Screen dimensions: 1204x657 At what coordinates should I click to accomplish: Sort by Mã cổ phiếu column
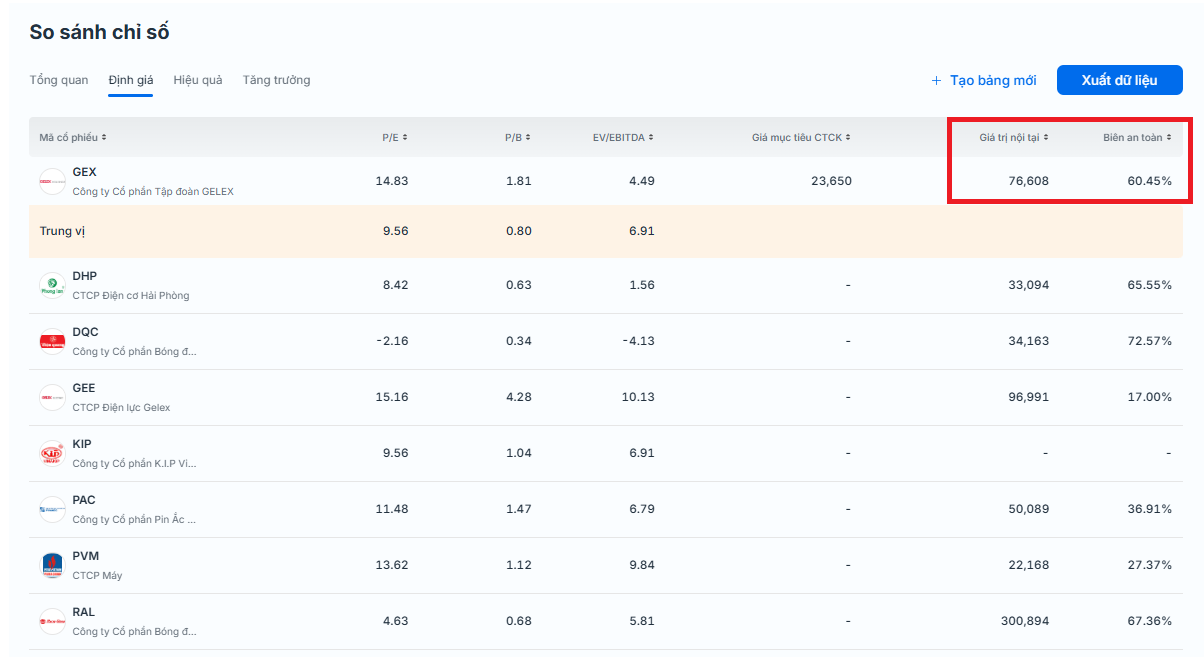pos(73,137)
